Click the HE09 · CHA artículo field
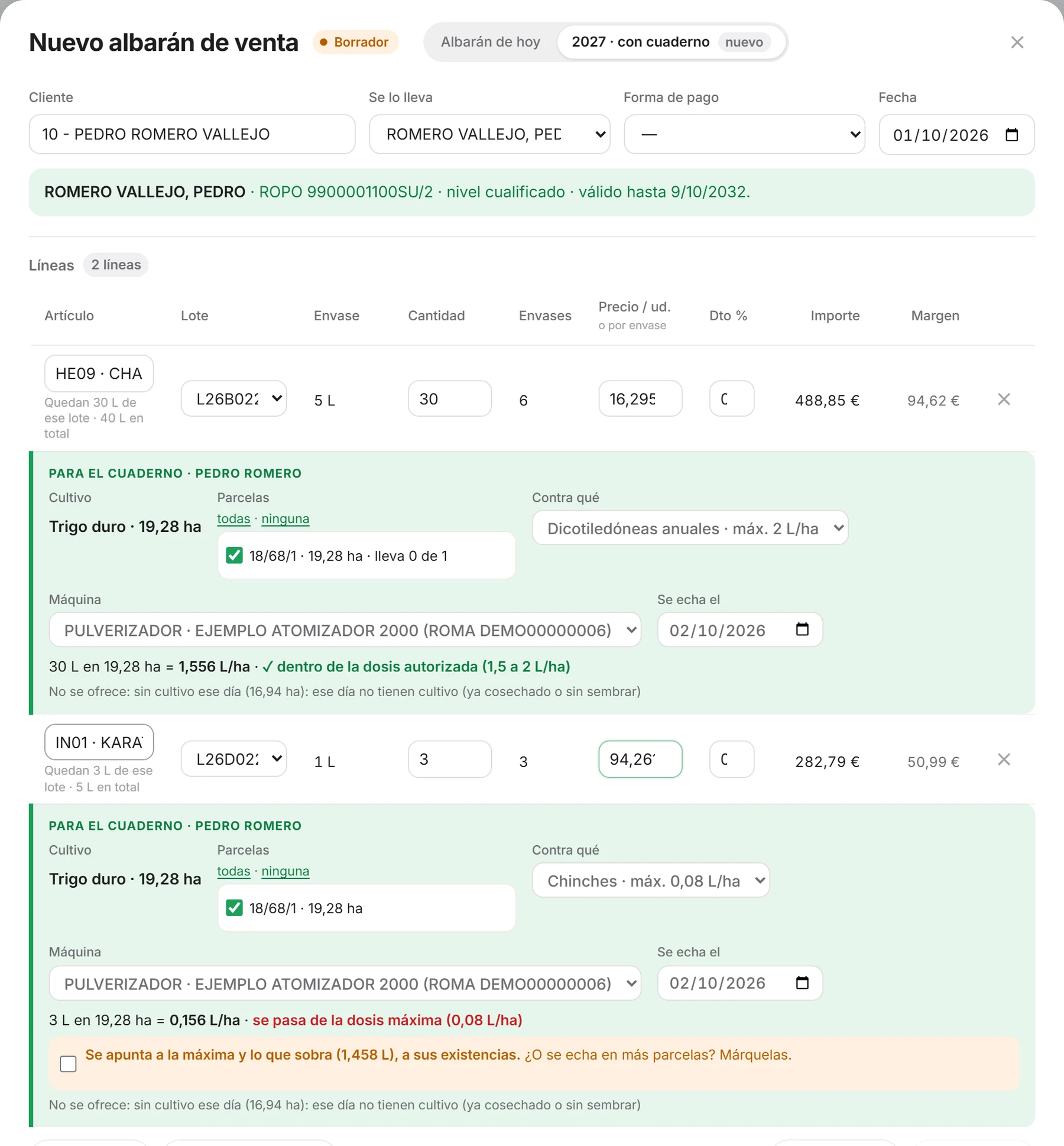 99,374
